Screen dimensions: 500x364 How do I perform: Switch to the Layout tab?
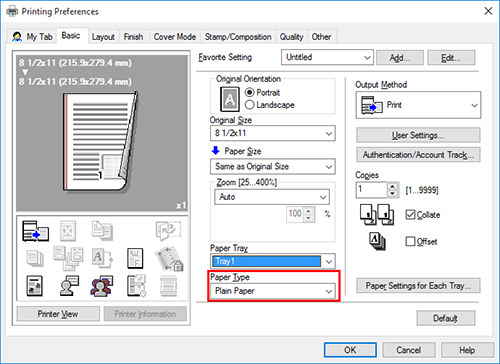[x=103, y=37]
